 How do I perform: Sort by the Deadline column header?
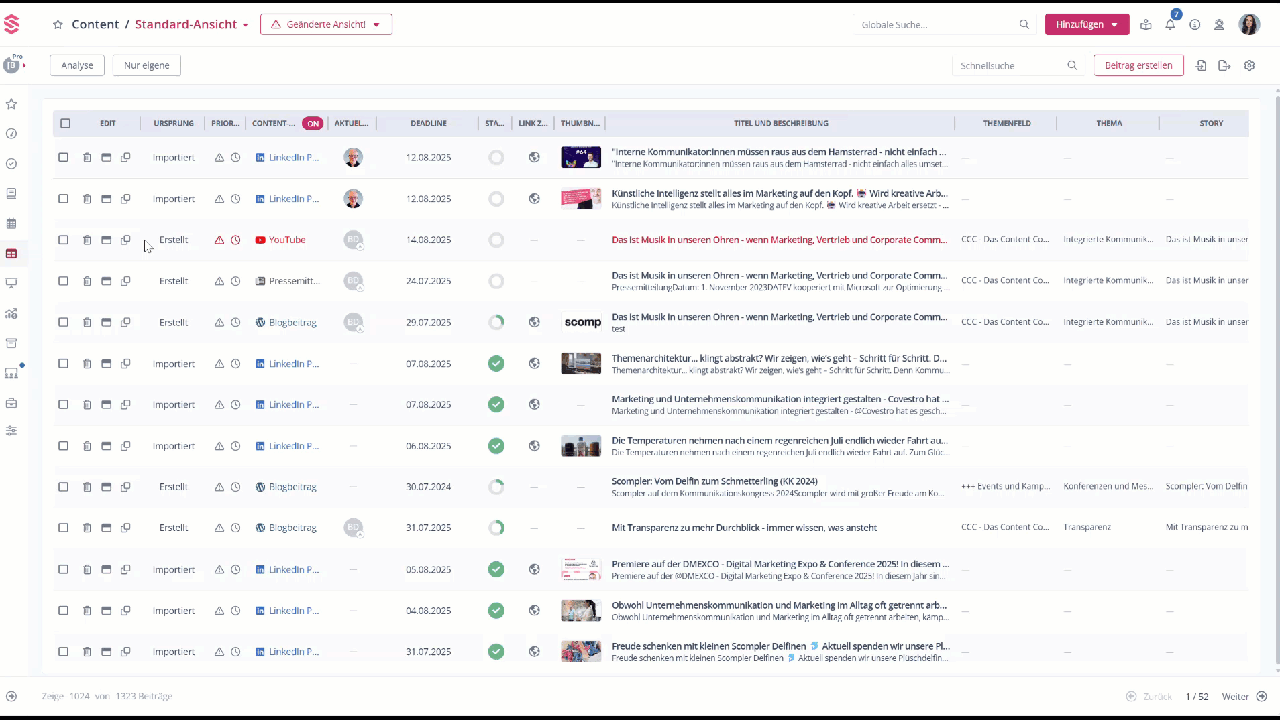[428, 123]
